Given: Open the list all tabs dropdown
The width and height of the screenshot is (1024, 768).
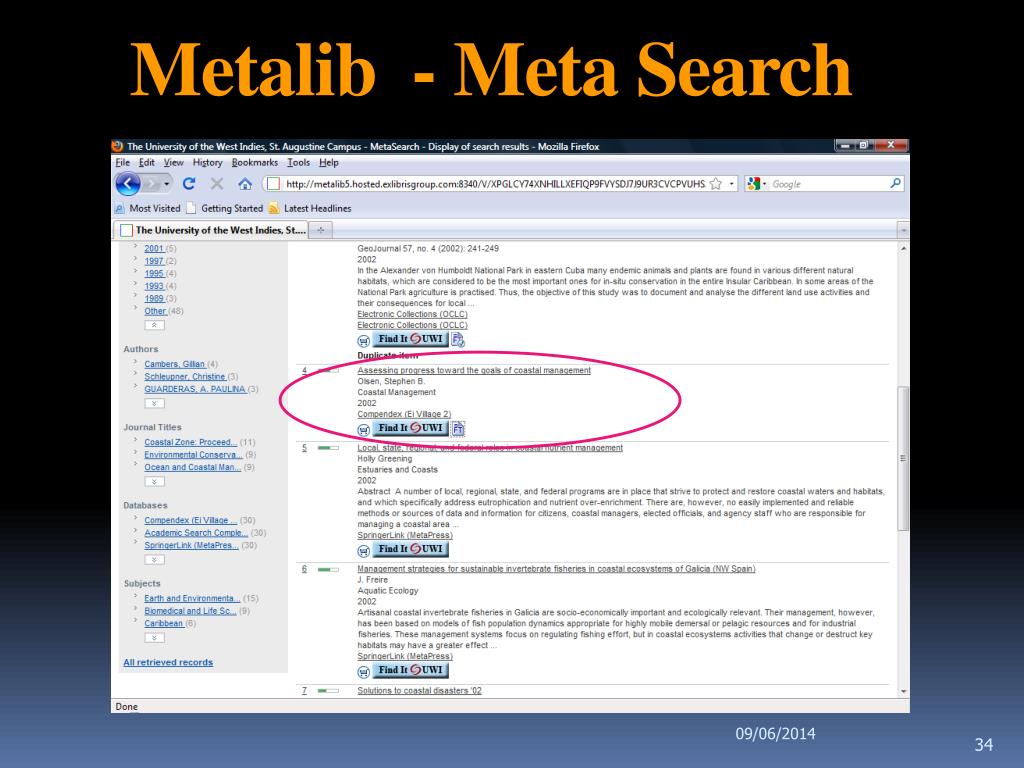Looking at the screenshot, I should tap(903, 230).
